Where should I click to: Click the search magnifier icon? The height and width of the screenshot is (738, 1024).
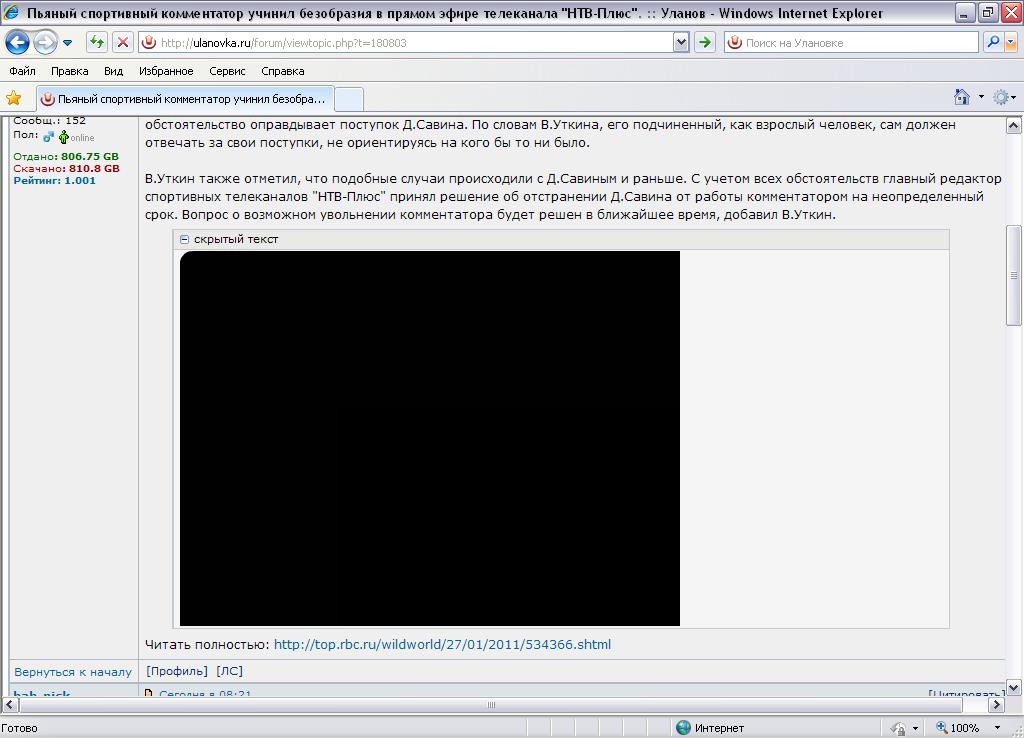[992, 42]
